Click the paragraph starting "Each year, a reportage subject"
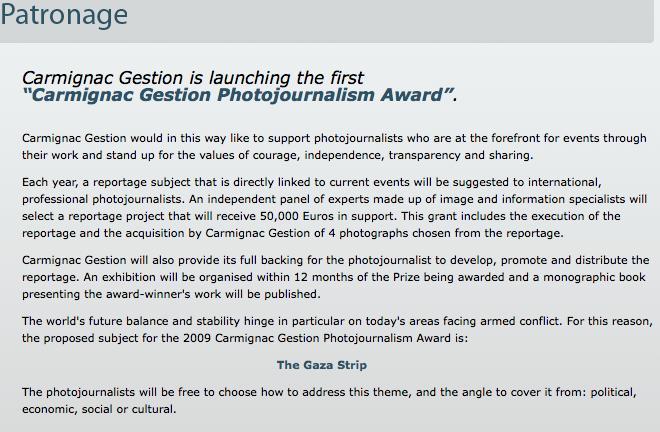The width and height of the screenshot is (660, 432). 335,208
